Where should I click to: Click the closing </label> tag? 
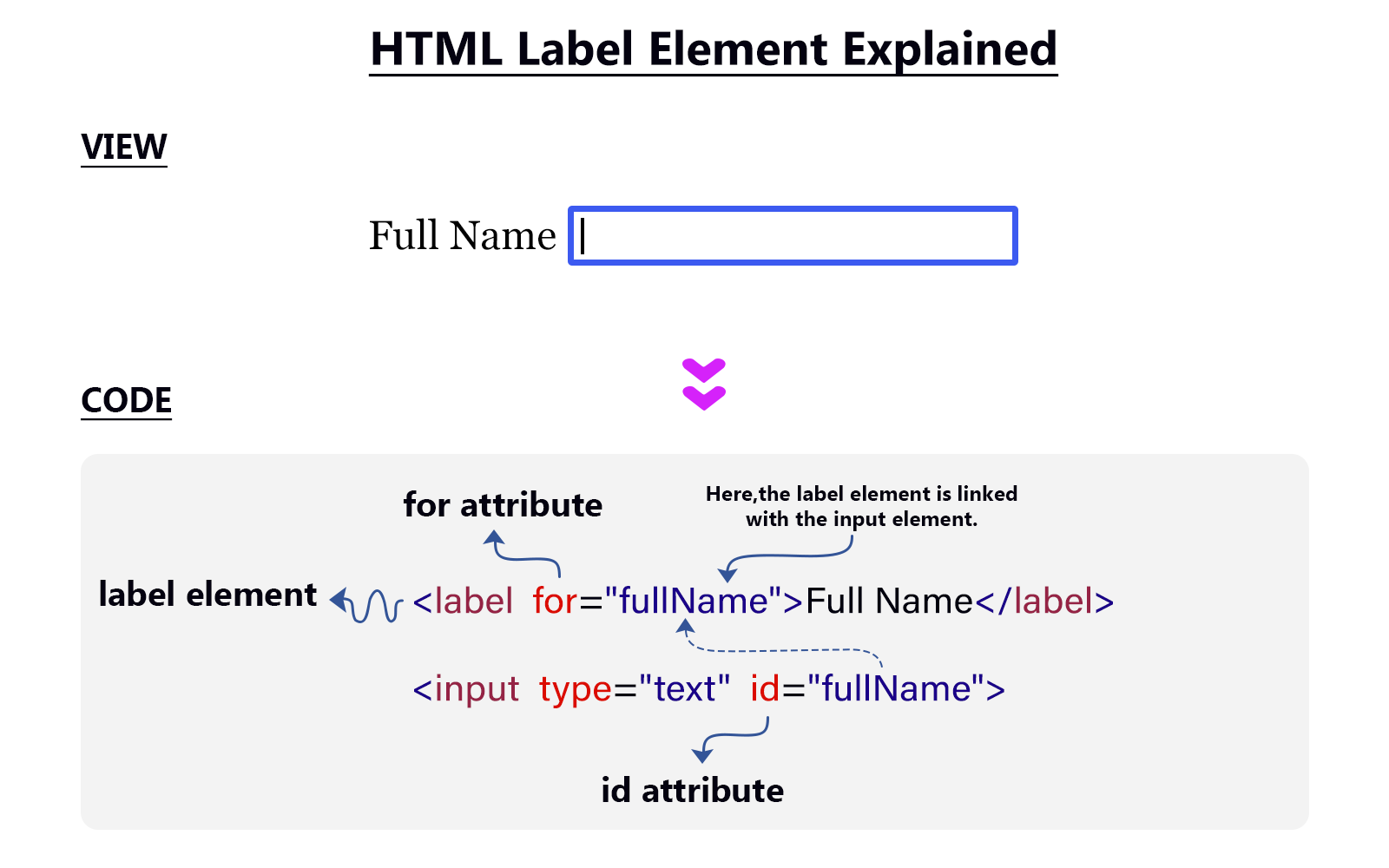pos(1045,601)
